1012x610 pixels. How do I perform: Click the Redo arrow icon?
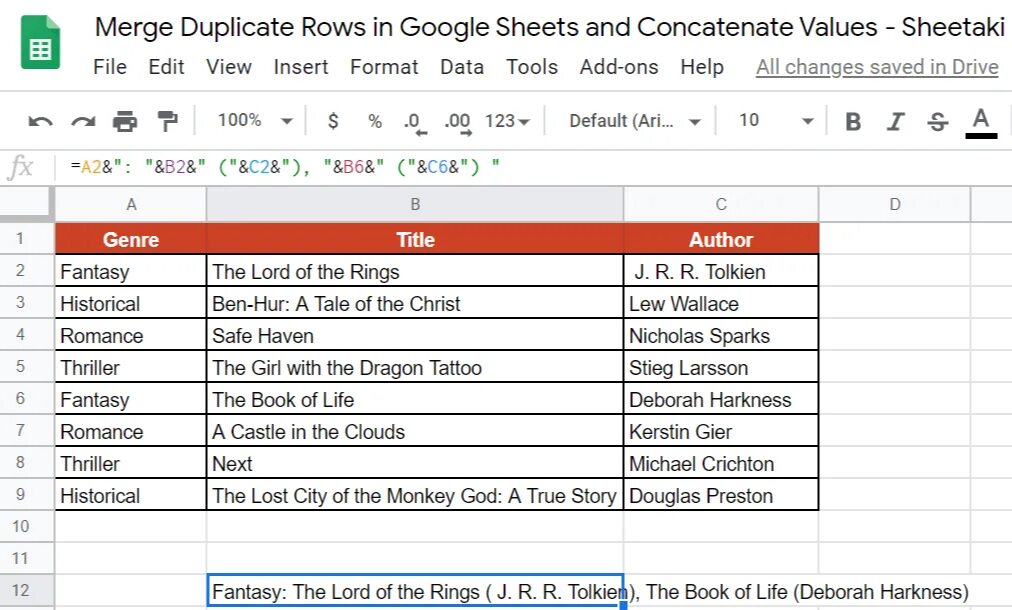click(x=83, y=121)
